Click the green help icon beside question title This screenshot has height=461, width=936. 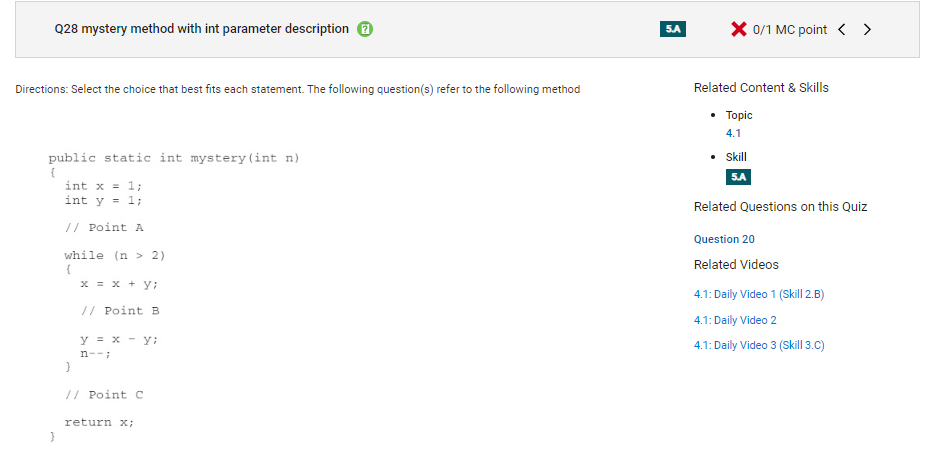[x=365, y=29]
